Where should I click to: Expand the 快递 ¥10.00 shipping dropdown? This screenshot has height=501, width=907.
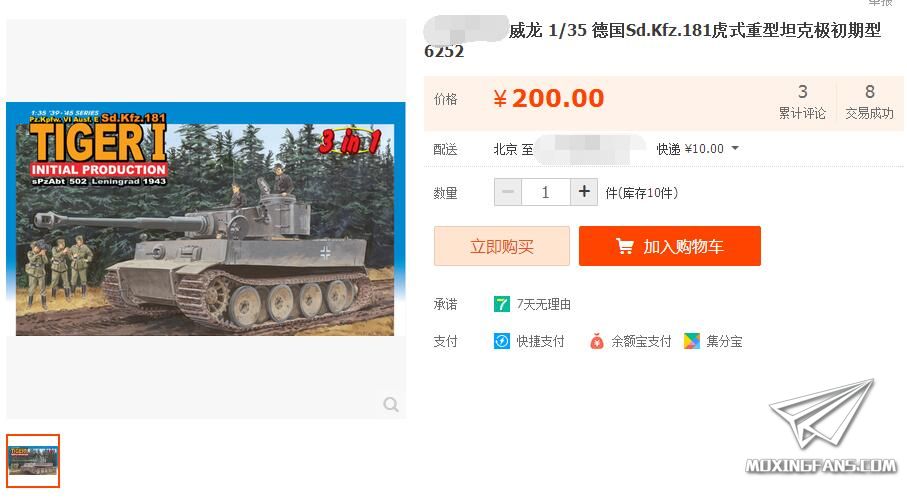tap(698, 149)
